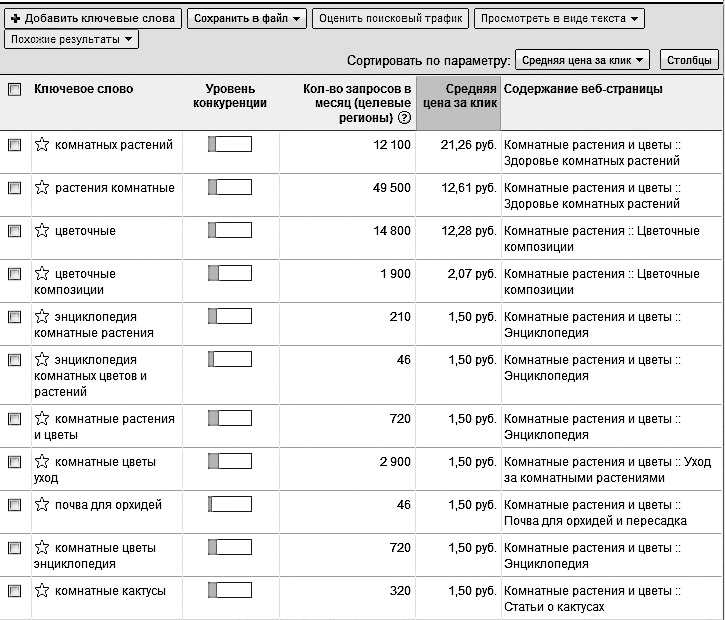Sort by 'Уровень конкуренции' column header
Viewport: 725px width, 620px height.
(x=230, y=96)
